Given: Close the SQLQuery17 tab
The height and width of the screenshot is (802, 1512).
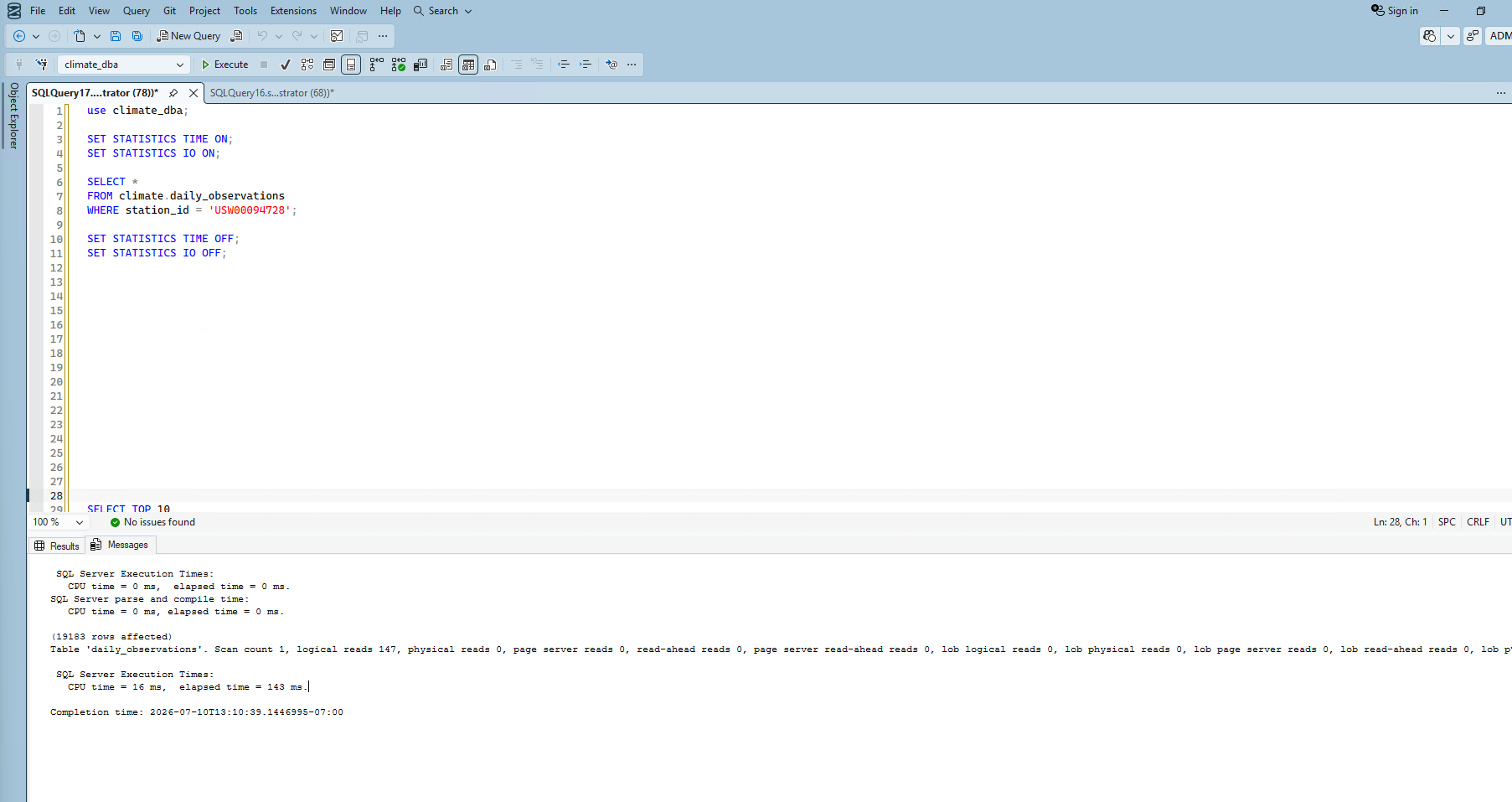Looking at the screenshot, I should [x=194, y=93].
